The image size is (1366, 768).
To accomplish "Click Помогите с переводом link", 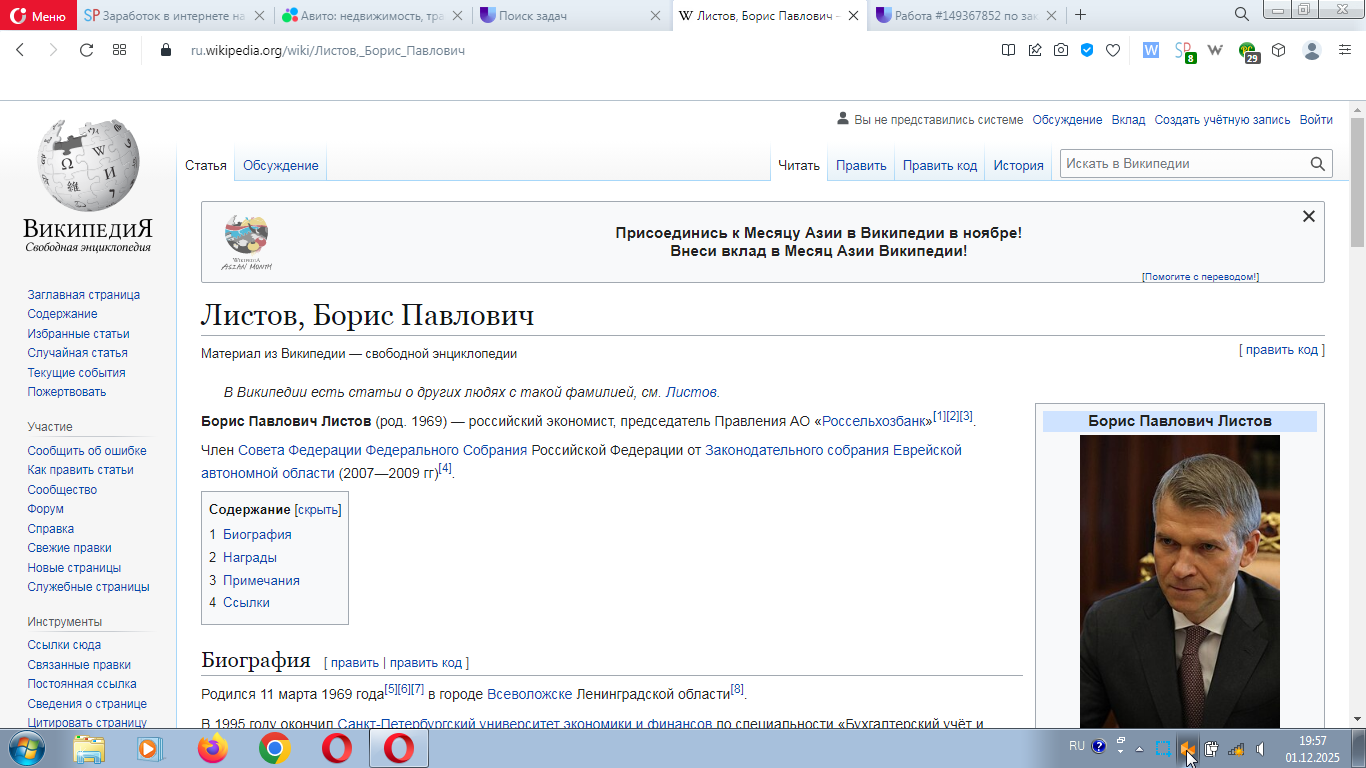I will [x=1200, y=277].
